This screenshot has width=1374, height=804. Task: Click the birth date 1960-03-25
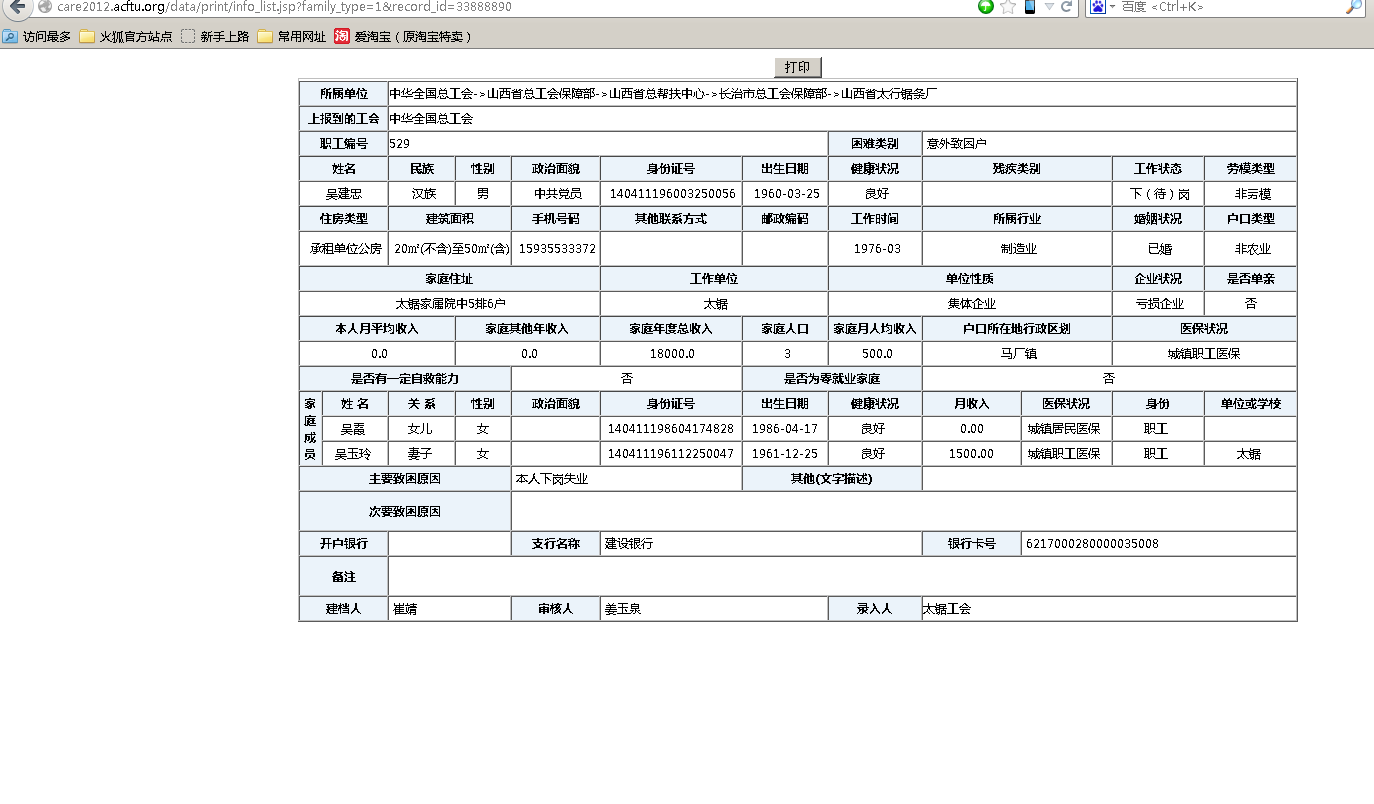point(785,194)
